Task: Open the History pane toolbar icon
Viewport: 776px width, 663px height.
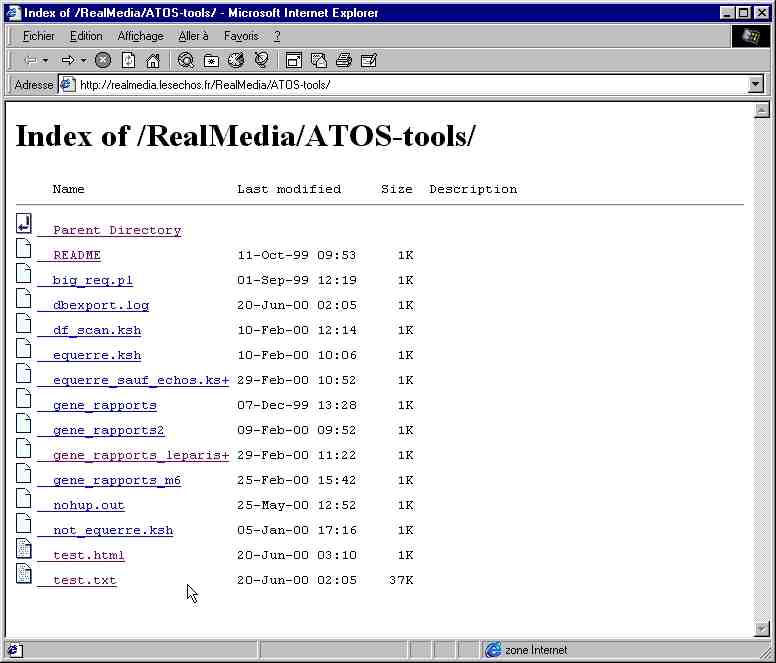Action: pos(236,60)
